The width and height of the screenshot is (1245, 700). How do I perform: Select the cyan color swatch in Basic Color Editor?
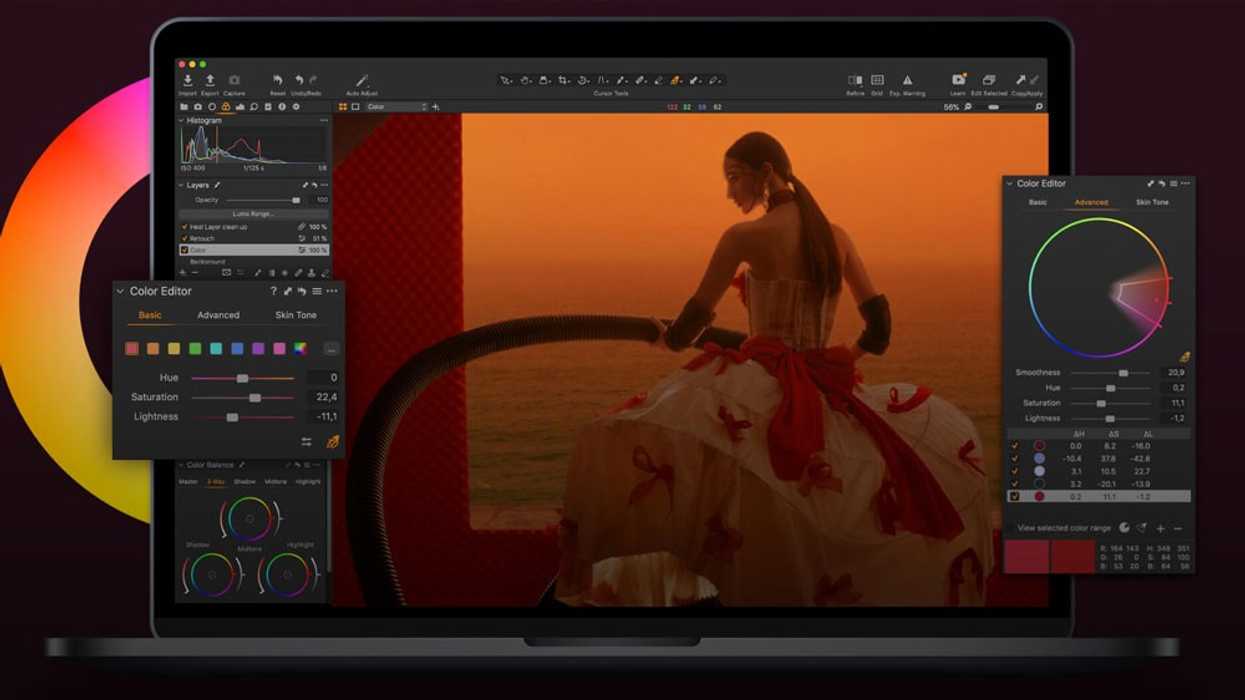tap(216, 349)
